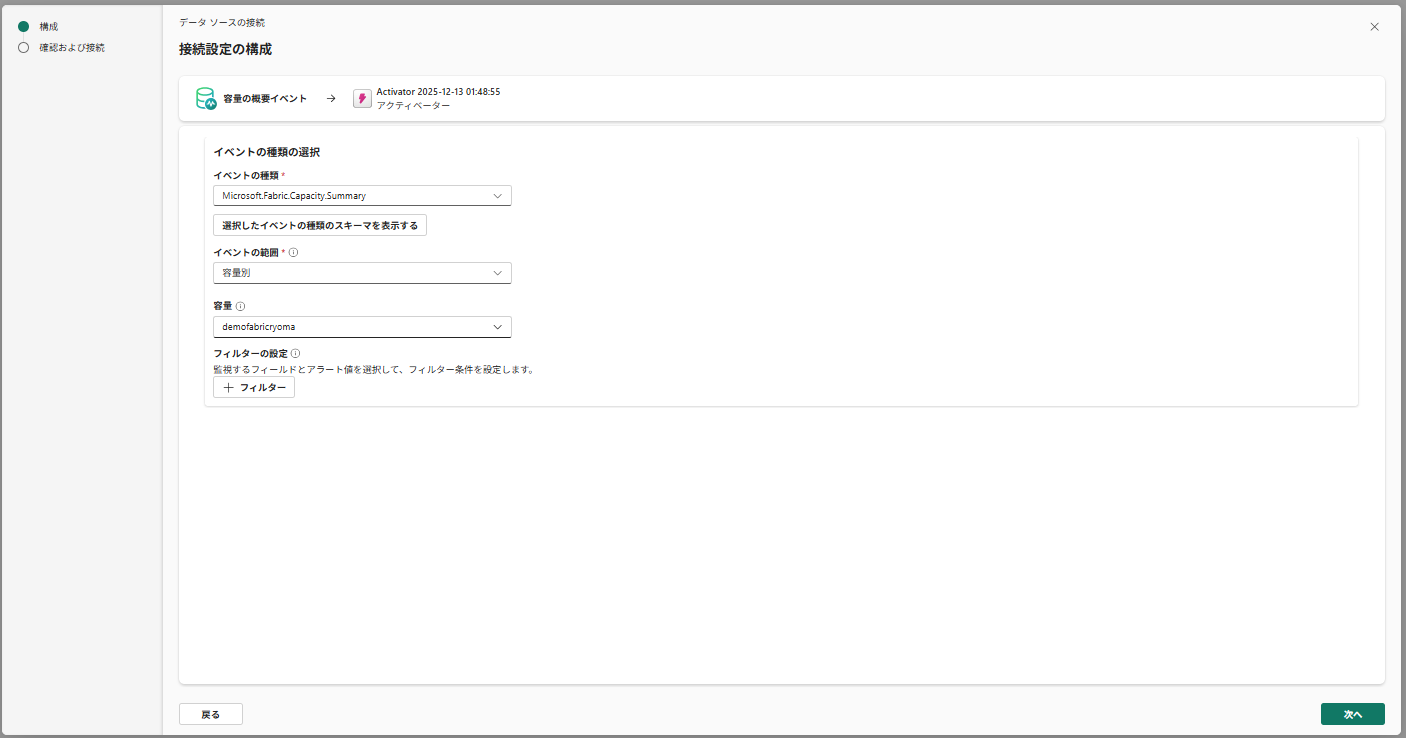Image resolution: width=1406 pixels, height=738 pixels.
Task: Click the イベントの種類の選択 section heading
Action: click(x=266, y=153)
